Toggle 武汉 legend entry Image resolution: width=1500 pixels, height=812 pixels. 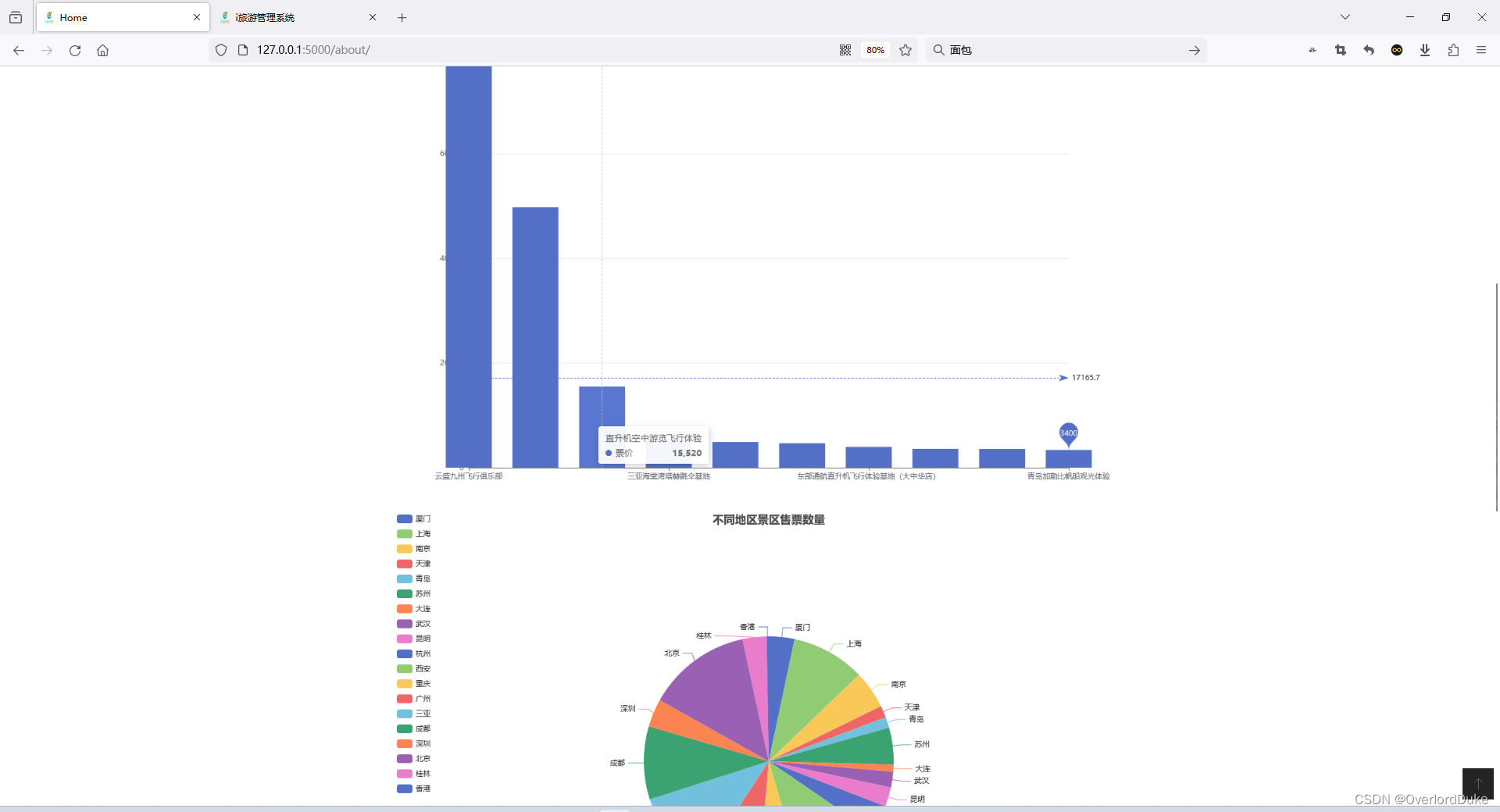point(413,624)
